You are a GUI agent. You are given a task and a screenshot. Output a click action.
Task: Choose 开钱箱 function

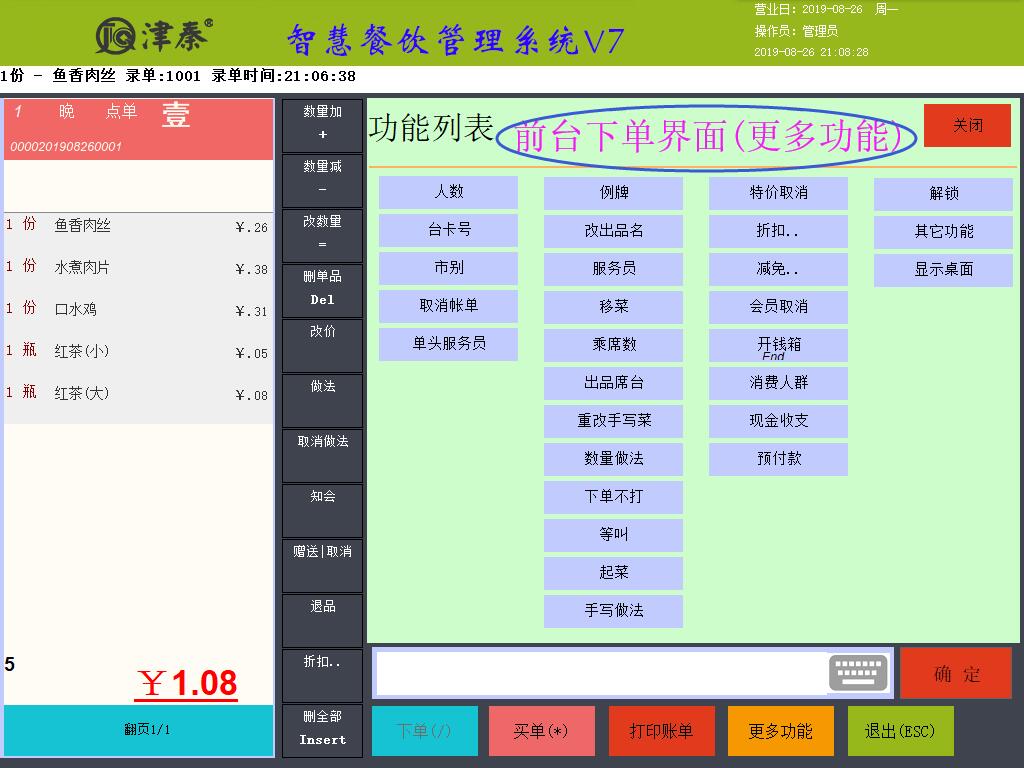click(778, 345)
